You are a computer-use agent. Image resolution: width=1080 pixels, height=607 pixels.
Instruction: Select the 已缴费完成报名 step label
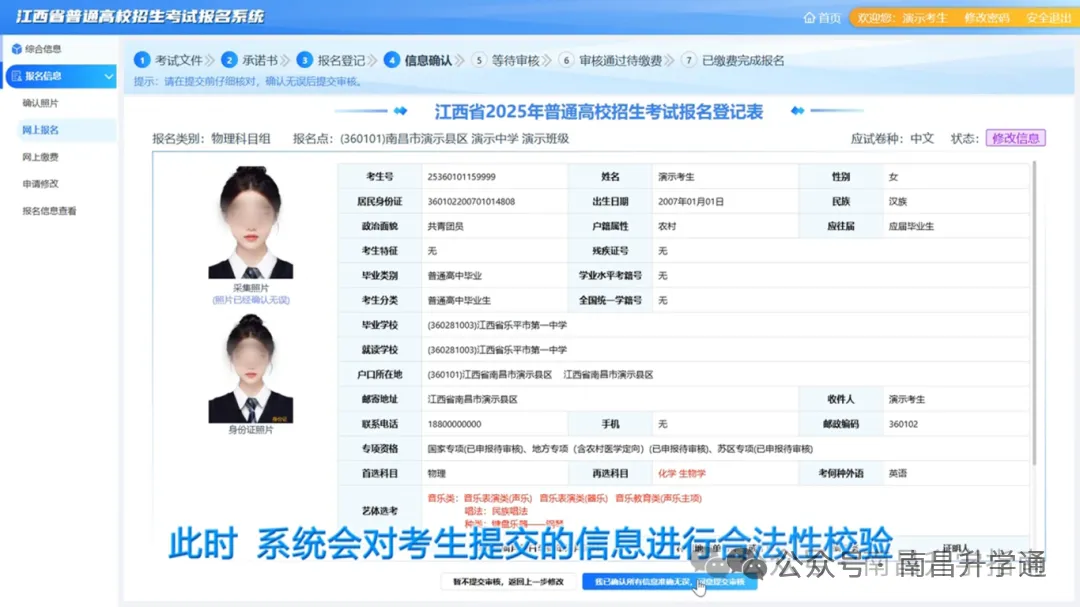pyautogui.click(x=742, y=61)
